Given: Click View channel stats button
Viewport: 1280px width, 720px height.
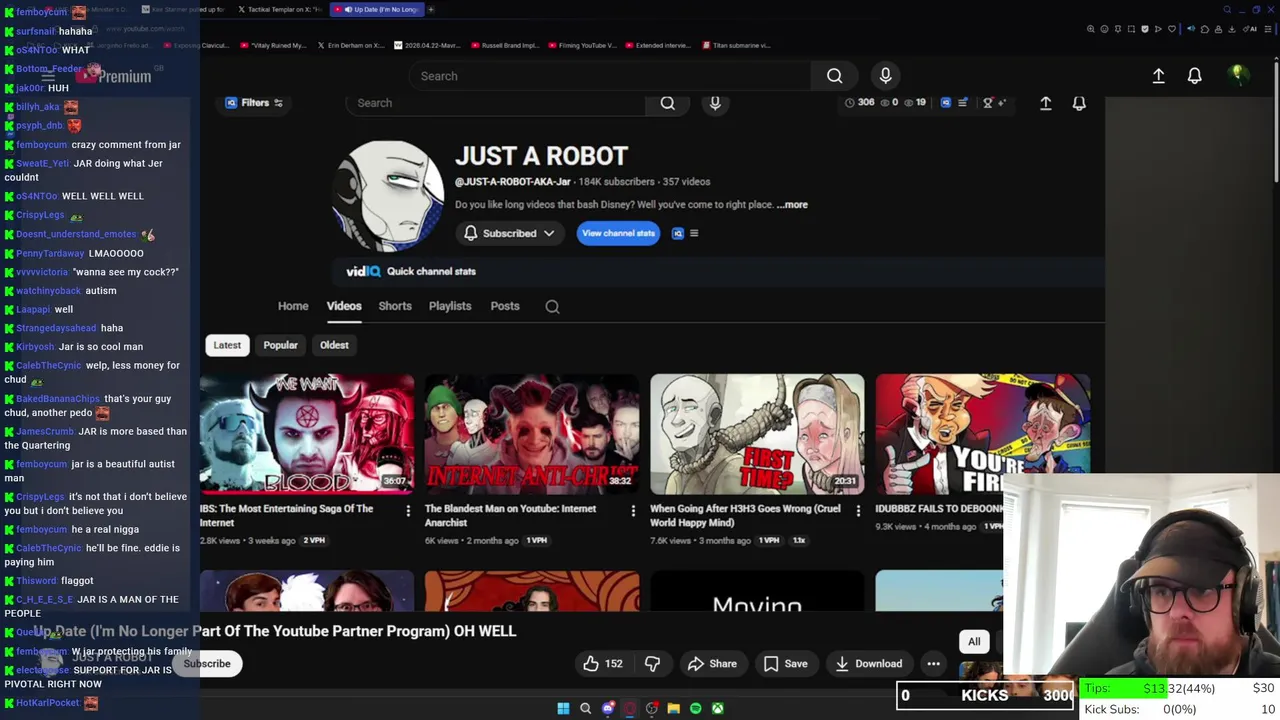Looking at the screenshot, I should (x=618, y=233).
